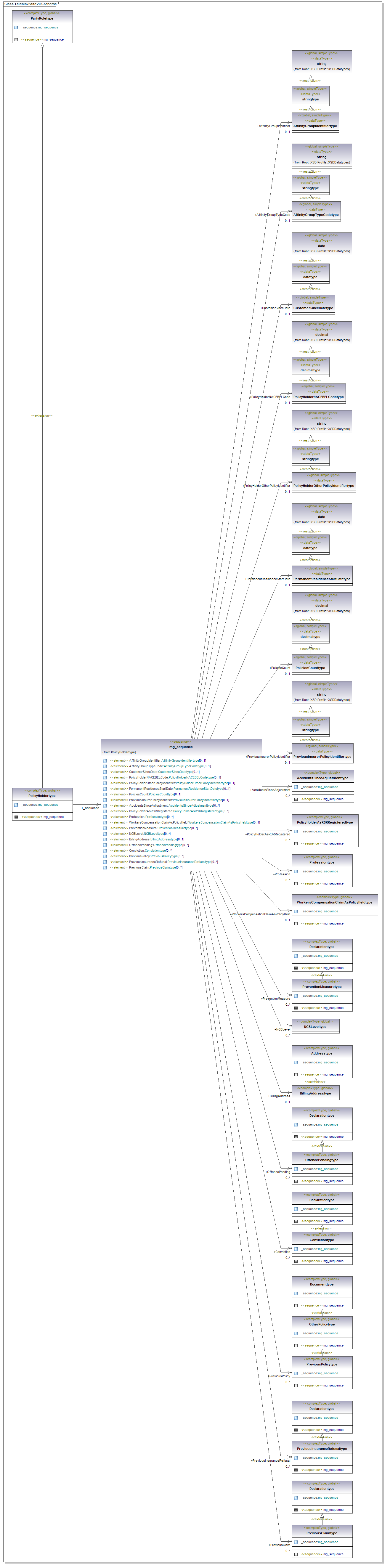Select the WorkersCompensationClaimAsPolicyHeldtype class title
390x1568 pixels.
334,902
